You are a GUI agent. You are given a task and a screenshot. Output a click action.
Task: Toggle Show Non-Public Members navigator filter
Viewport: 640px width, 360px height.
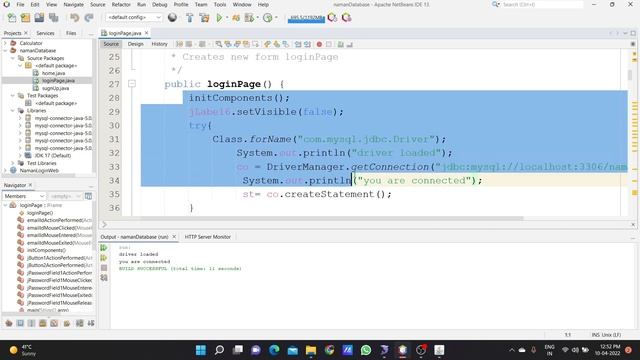coord(42,323)
